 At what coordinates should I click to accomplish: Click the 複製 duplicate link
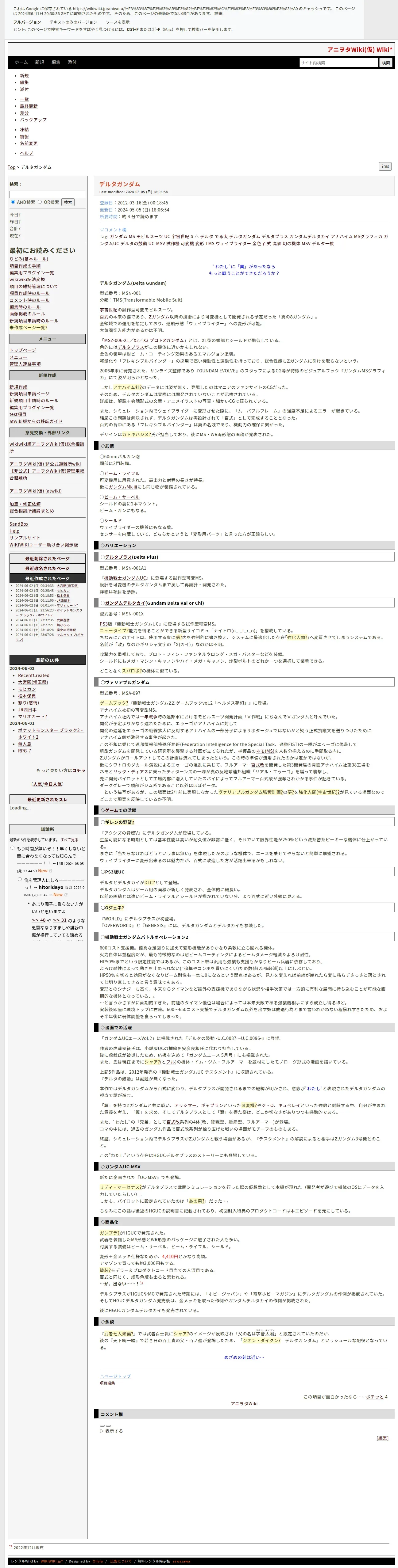[24, 136]
